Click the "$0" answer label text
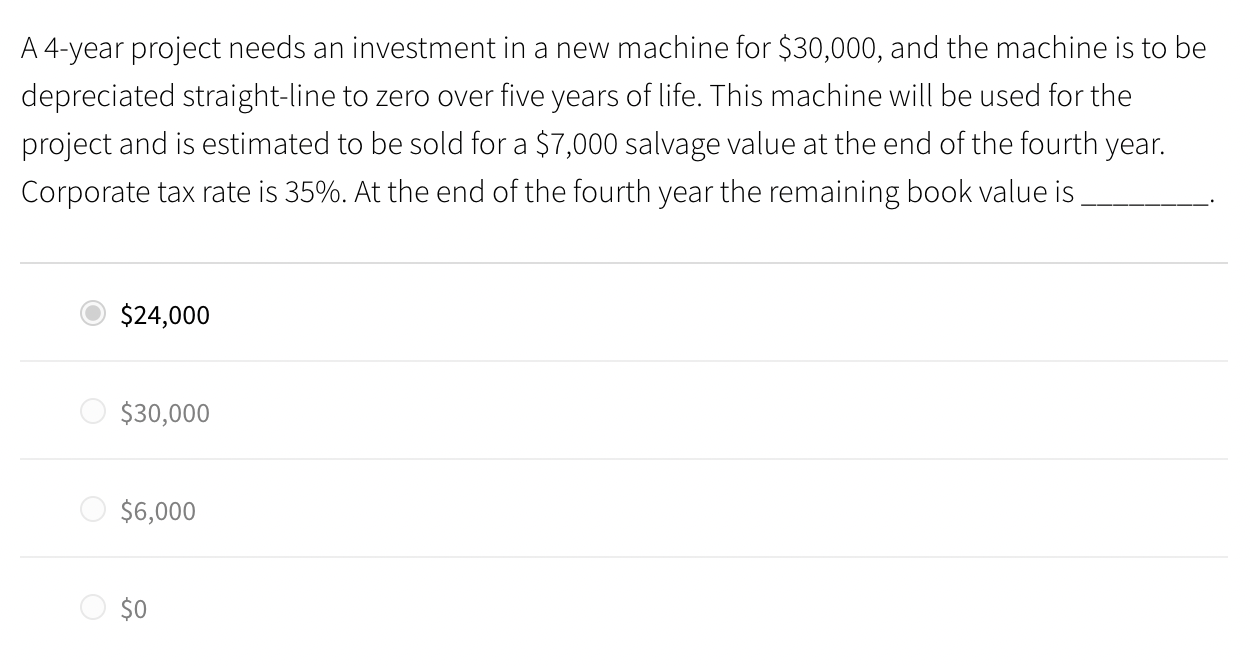Screen dimensions: 1250x666 coord(134,609)
